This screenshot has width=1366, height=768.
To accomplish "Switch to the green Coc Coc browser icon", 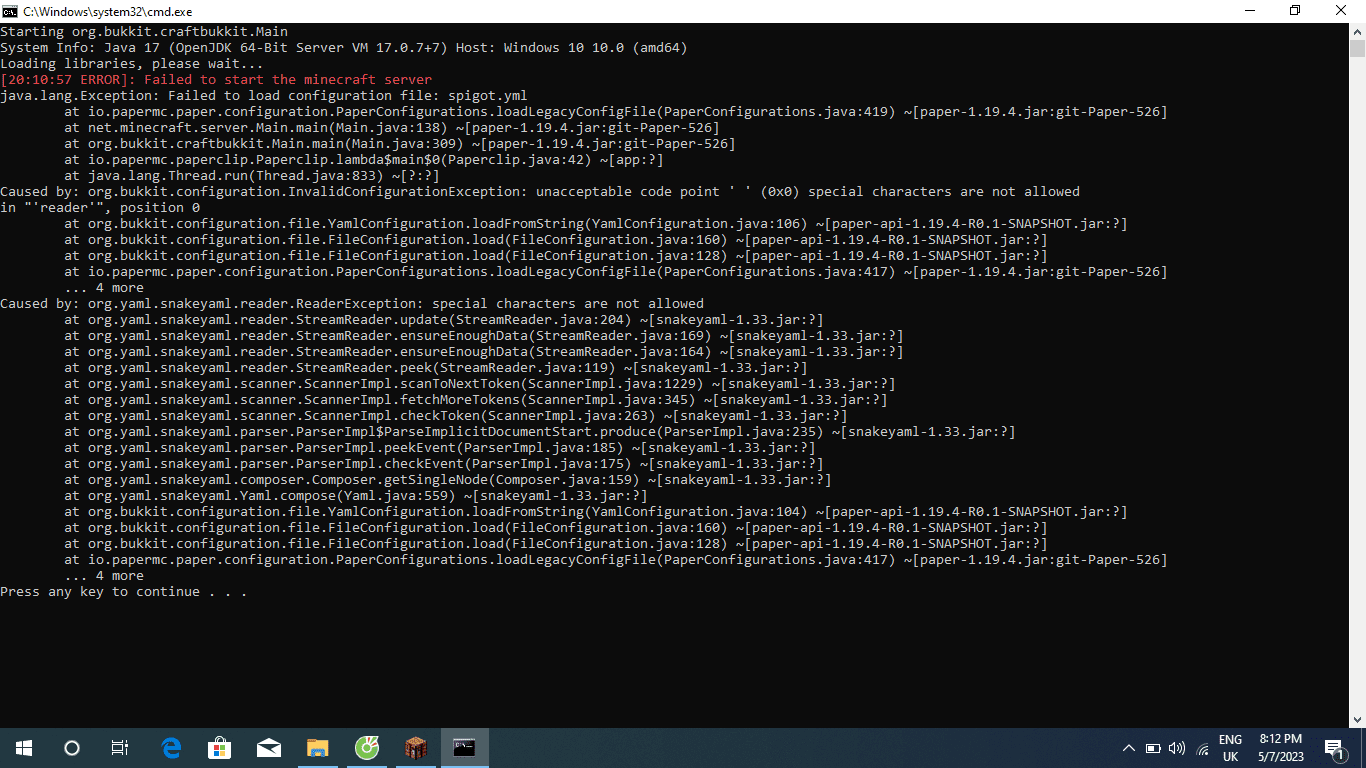I will [366, 748].
